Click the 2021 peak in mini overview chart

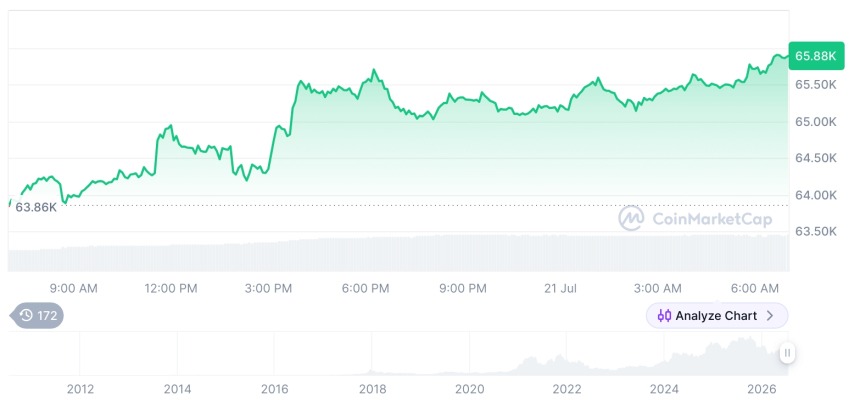[529, 363]
